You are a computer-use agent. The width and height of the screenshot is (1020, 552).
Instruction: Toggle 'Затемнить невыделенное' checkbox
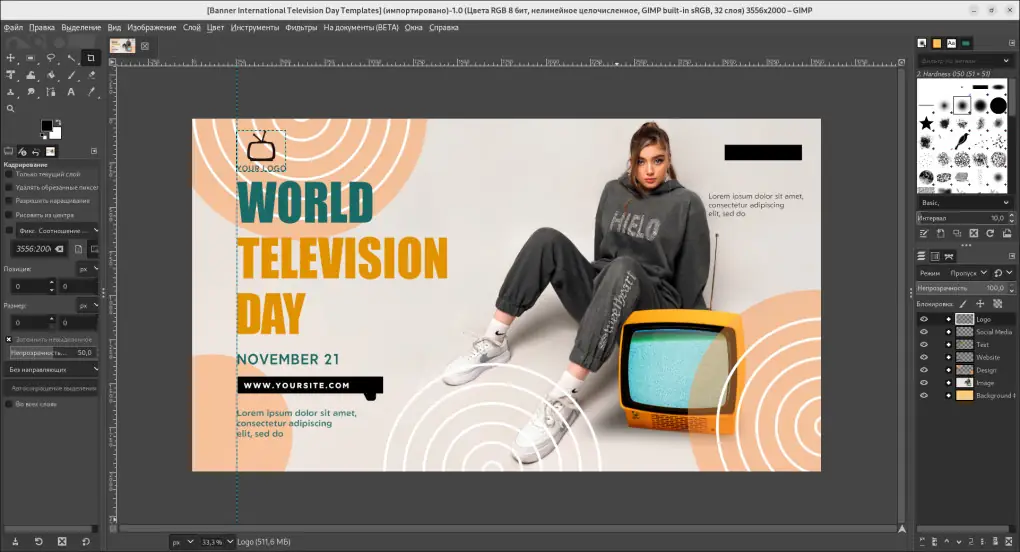tap(9, 339)
